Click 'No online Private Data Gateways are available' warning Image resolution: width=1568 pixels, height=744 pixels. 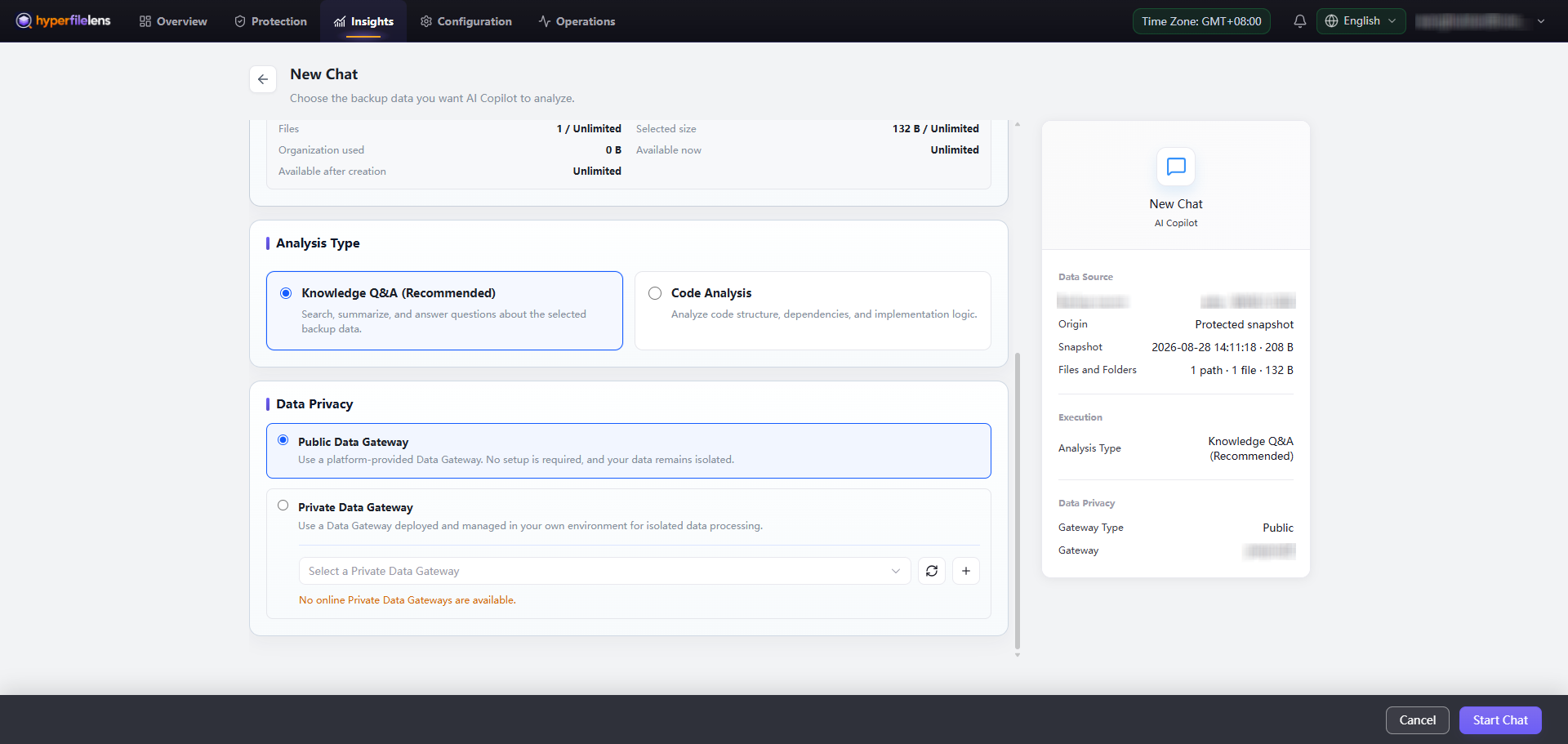tap(408, 600)
